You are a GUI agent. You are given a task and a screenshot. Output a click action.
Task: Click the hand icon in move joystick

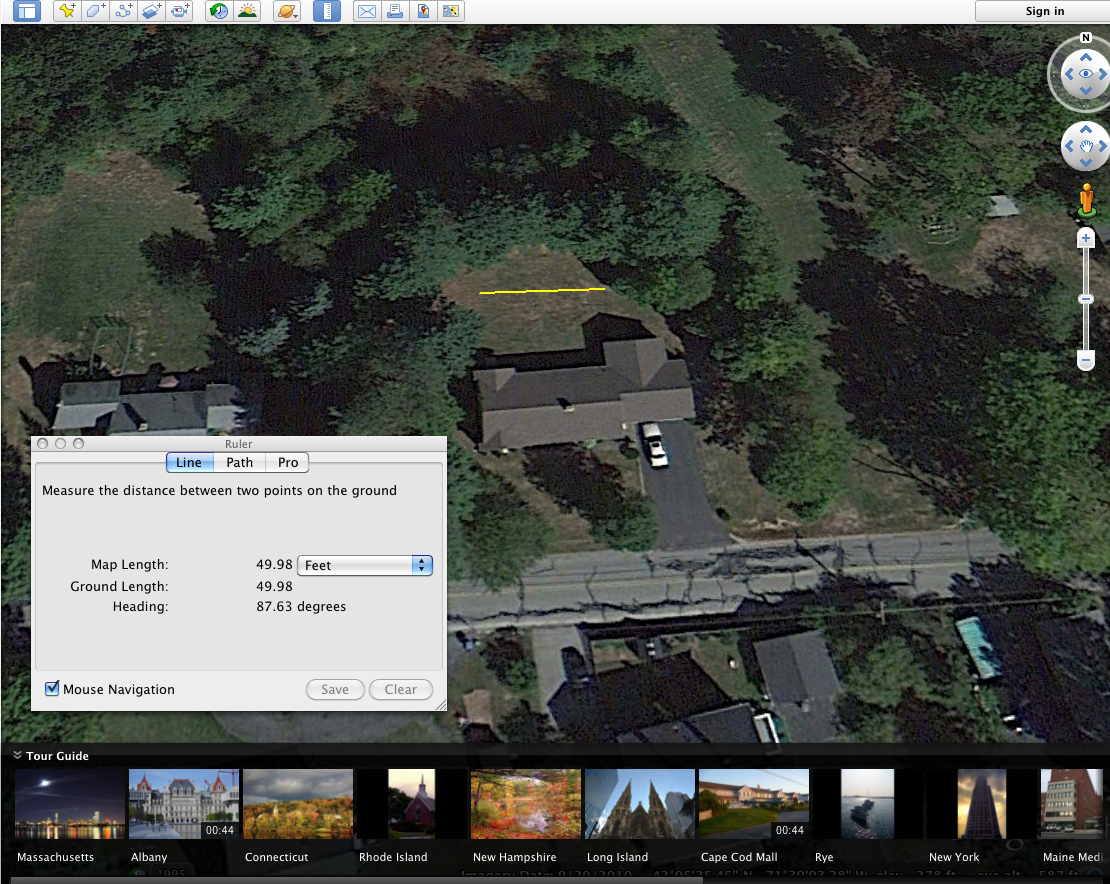(x=1086, y=146)
